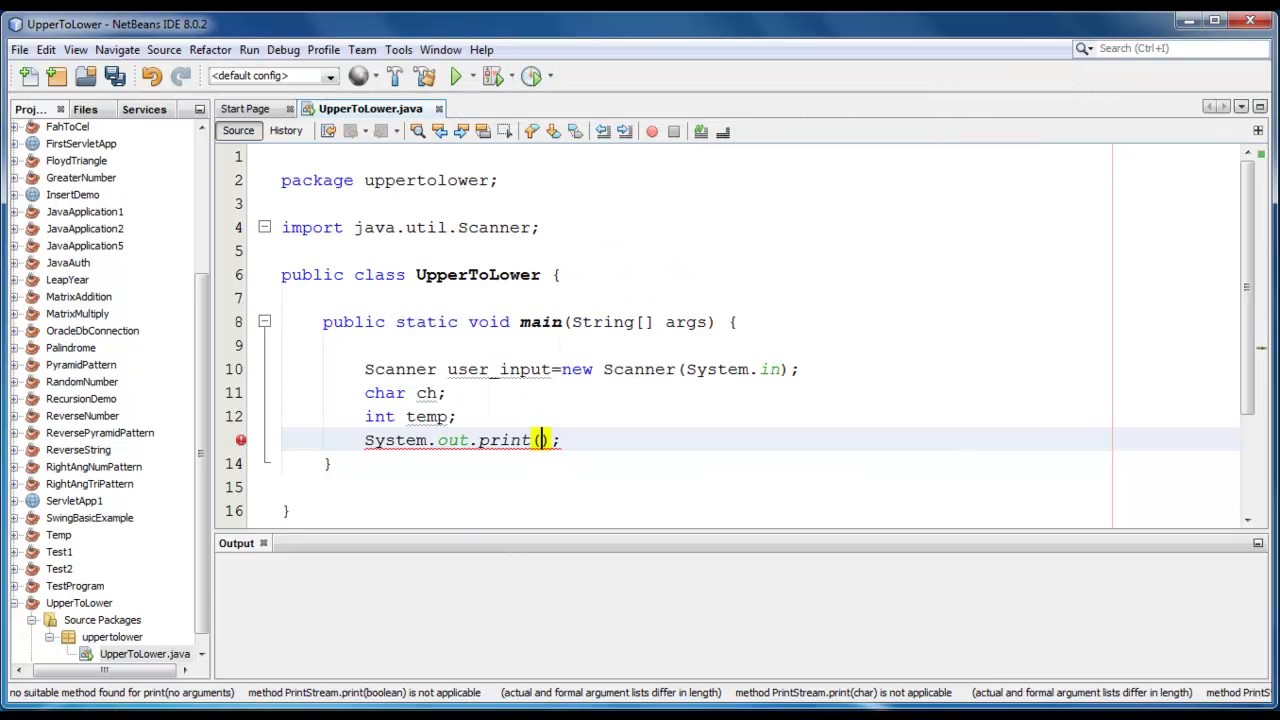Toggle Bookmark icon in editor toolbar
The image size is (1280, 720).
click(575, 131)
